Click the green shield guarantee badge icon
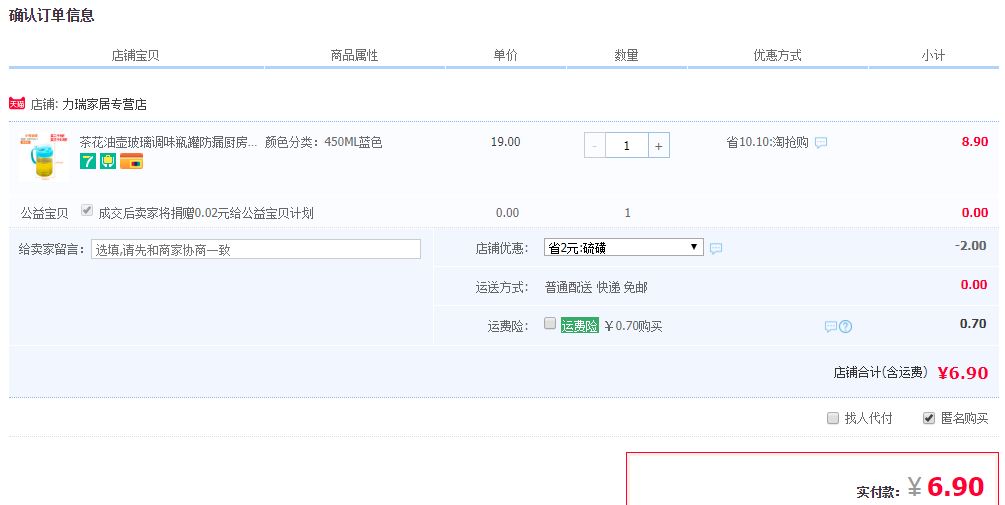This screenshot has height=505, width=1005. coord(108,161)
